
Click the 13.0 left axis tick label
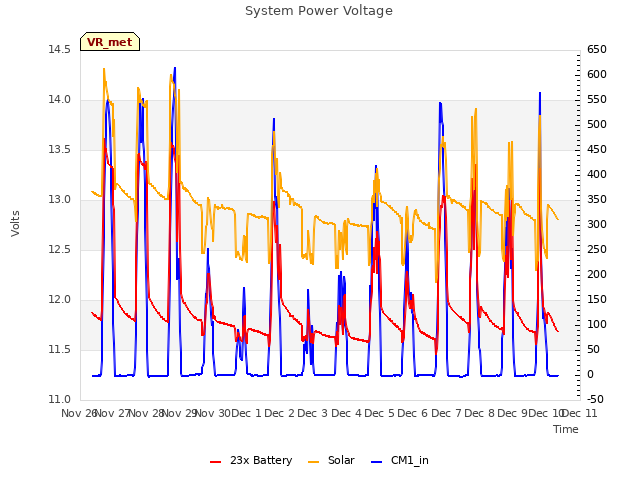coord(60,200)
